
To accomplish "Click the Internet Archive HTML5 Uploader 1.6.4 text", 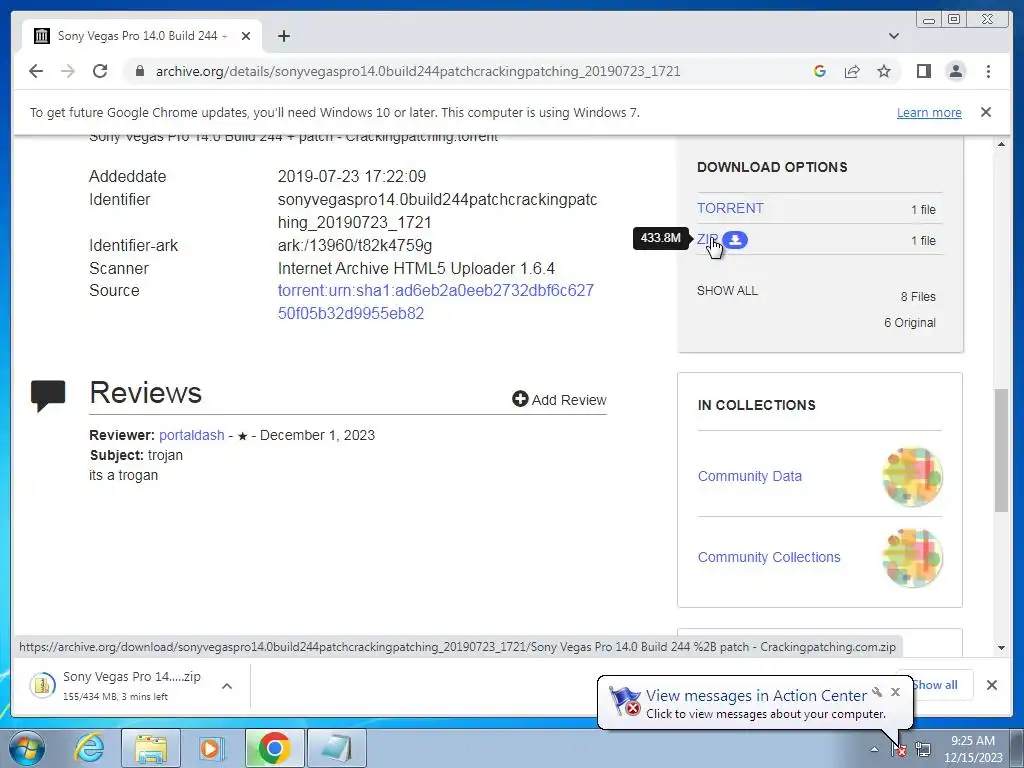I will pyautogui.click(x=416, y=268).
